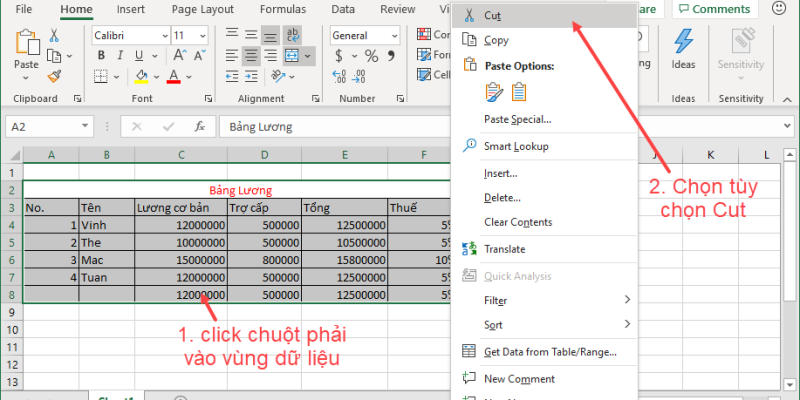Click the scissors Cut icon in Clipboard group

click(x=54, y=35)
